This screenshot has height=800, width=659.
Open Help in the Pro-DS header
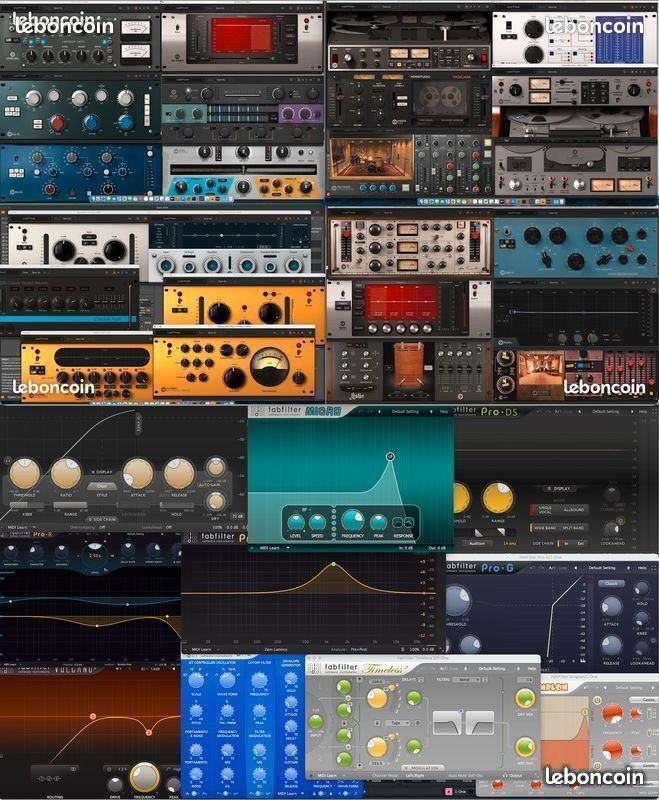(643, 411)
